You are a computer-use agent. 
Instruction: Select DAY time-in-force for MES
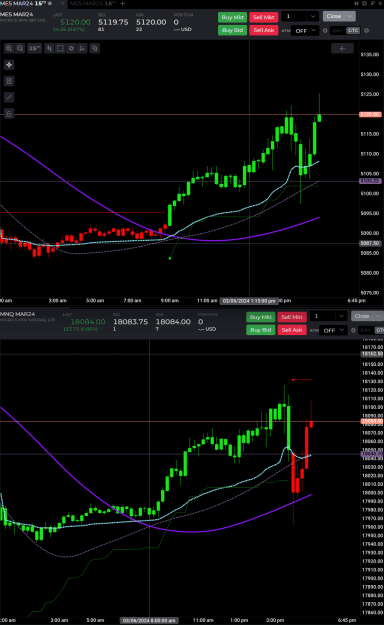[x=337, y=31]
